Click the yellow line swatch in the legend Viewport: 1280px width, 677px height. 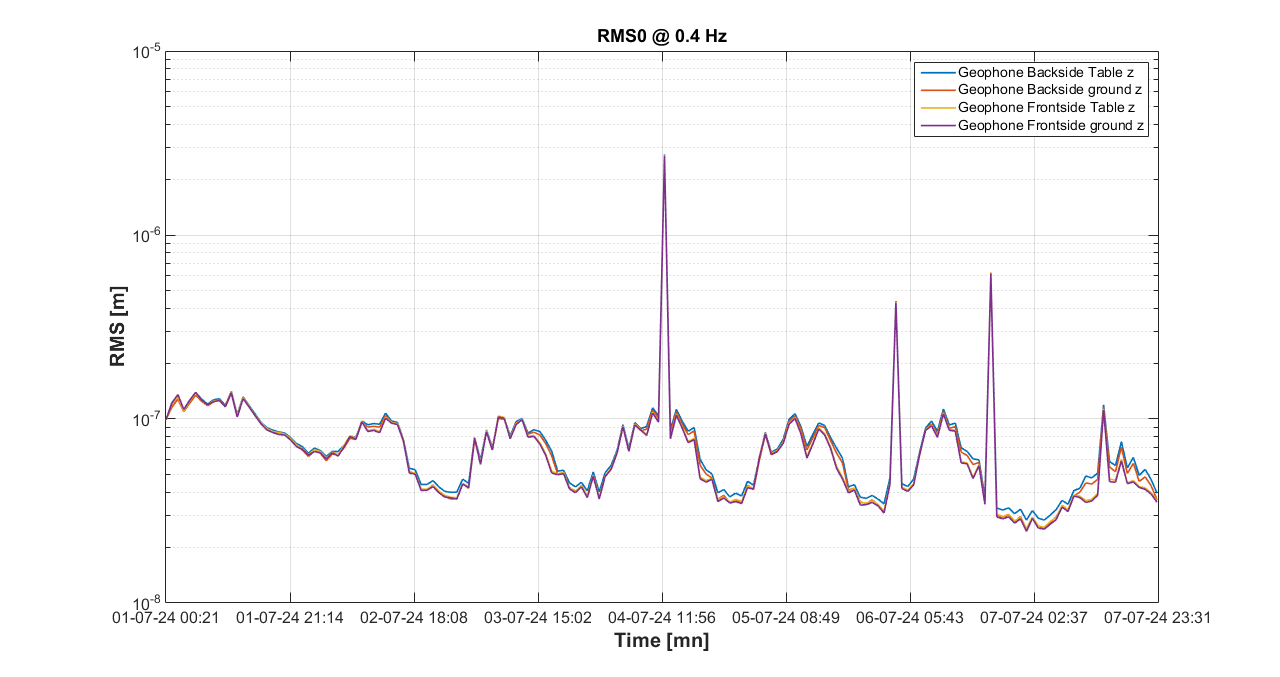[x=937, y=108]
